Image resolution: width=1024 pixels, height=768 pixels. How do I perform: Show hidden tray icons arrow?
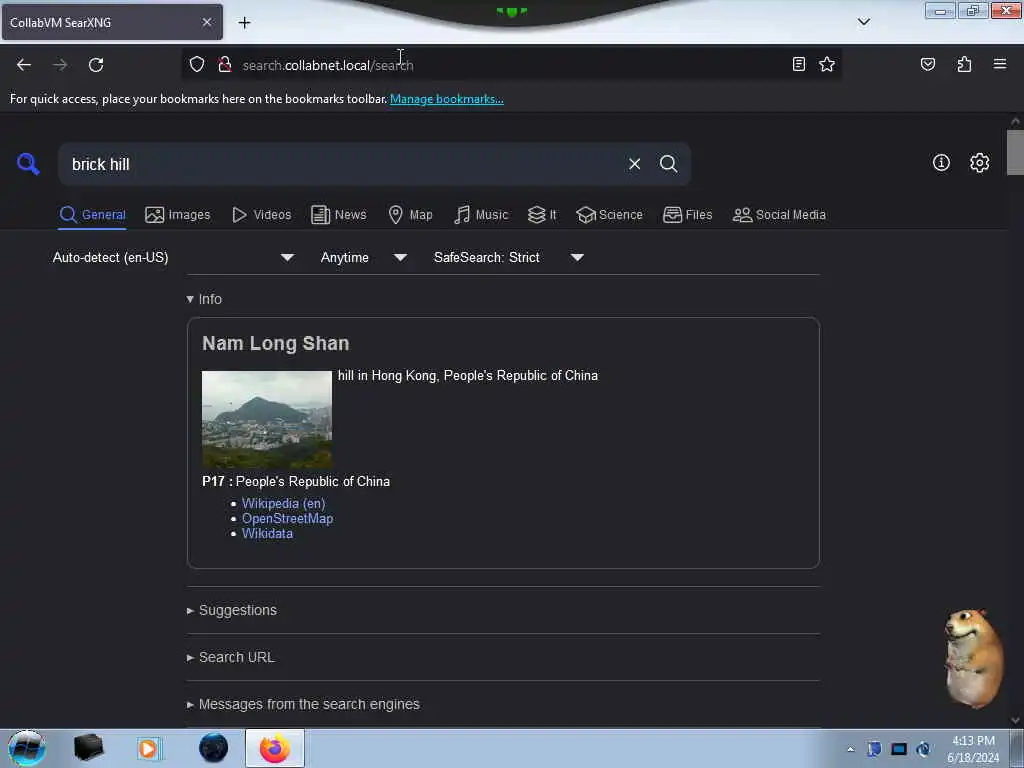[850, 749]
